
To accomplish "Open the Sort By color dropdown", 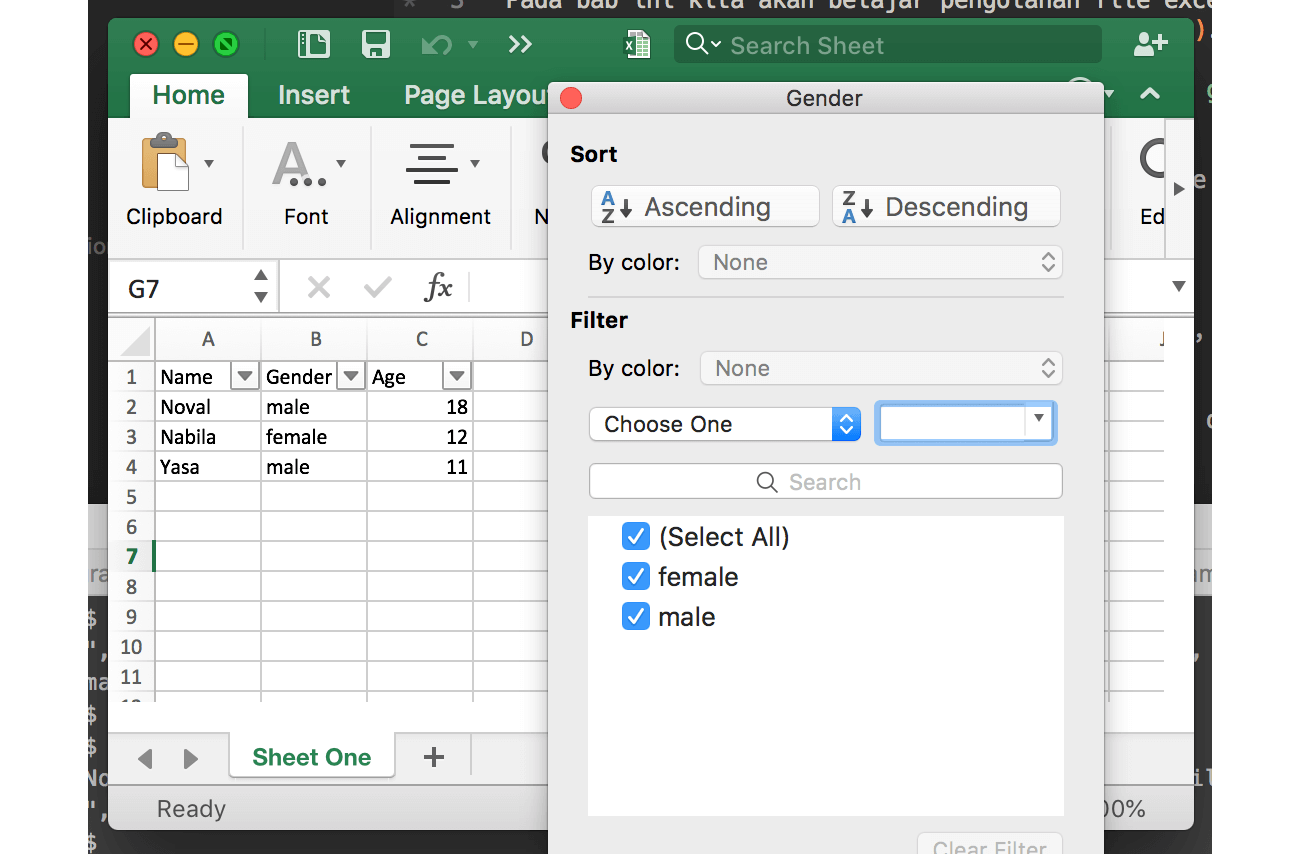I will 880,262.
